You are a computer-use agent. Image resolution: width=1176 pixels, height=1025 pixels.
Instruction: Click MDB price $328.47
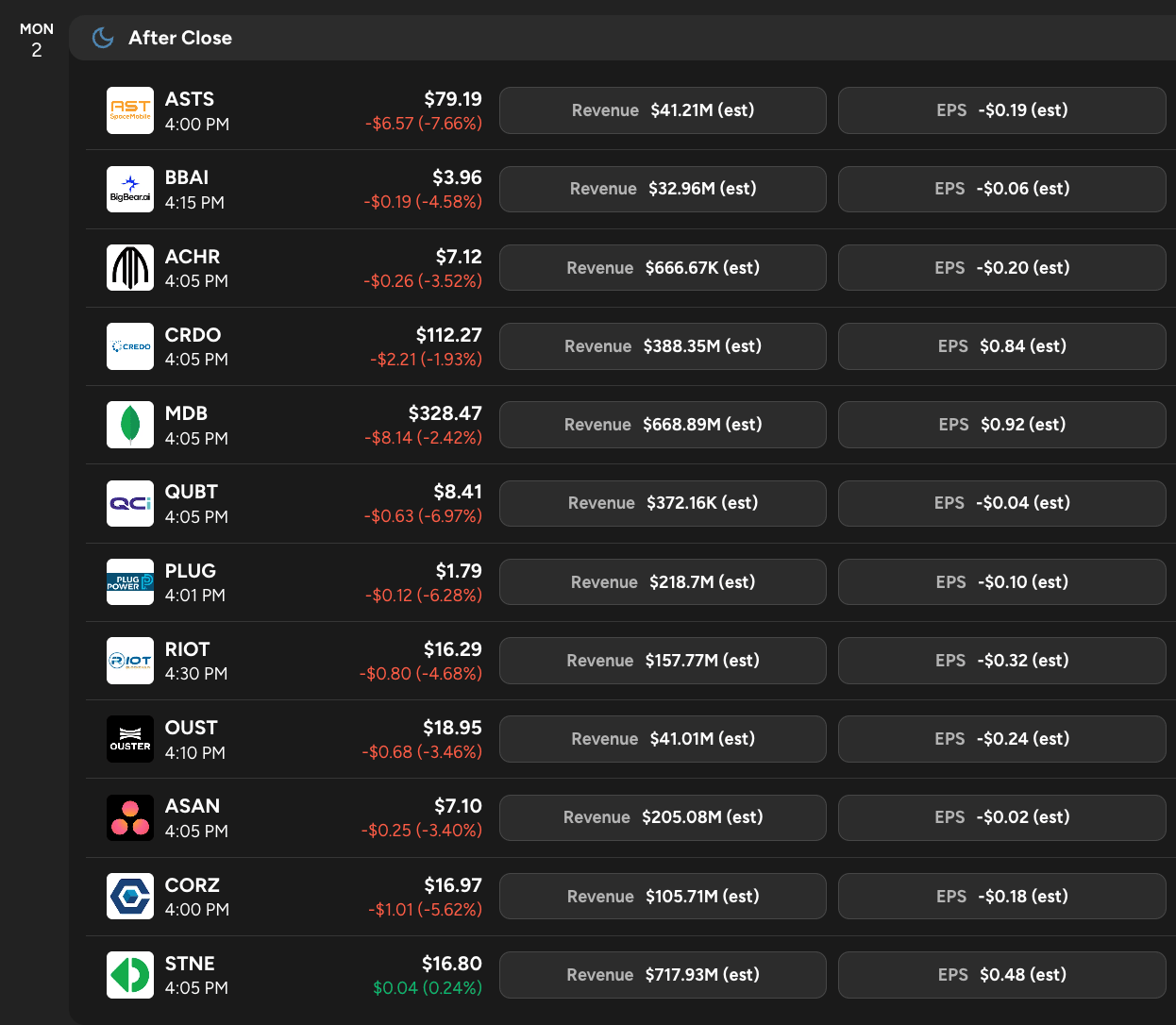click(x=445, y=413)
